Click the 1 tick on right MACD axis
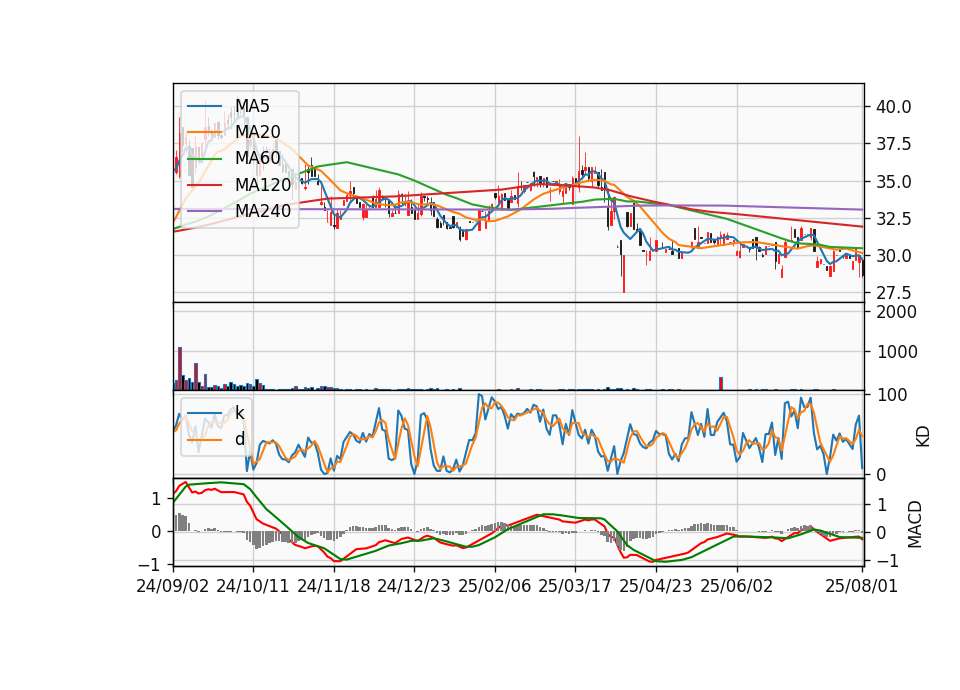This screenshot has width=960, height=690. [x=882, y=504]
